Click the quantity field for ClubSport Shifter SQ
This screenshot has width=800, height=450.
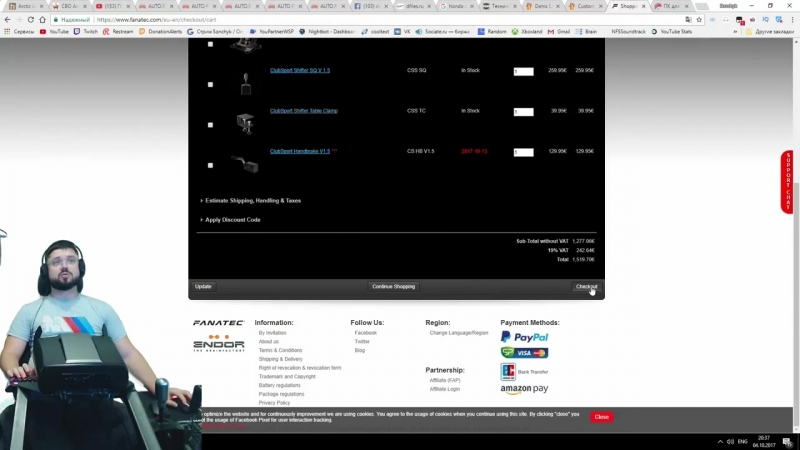point(523,71)
